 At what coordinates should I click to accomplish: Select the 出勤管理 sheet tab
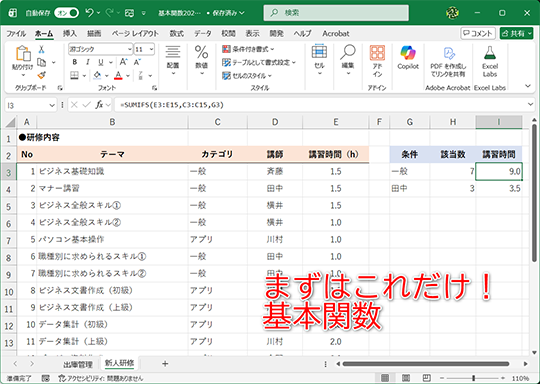click(x=77, y=364)
